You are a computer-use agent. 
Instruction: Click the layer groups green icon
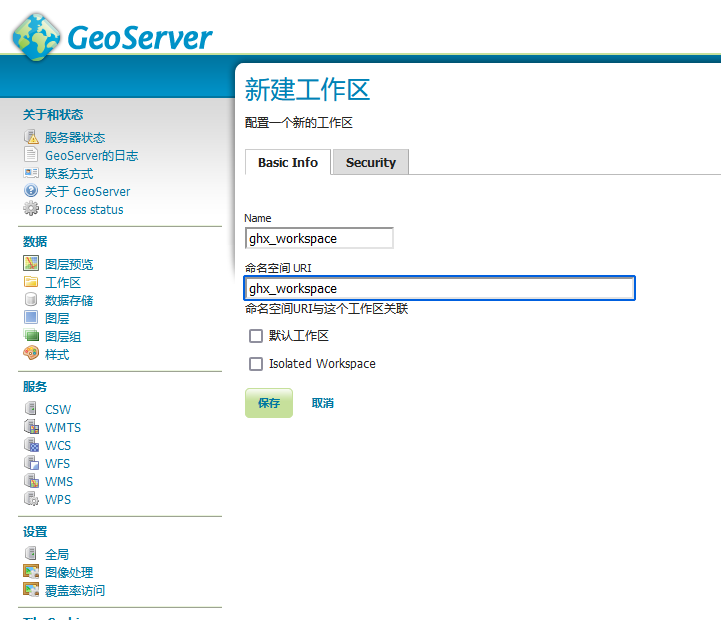31,335
